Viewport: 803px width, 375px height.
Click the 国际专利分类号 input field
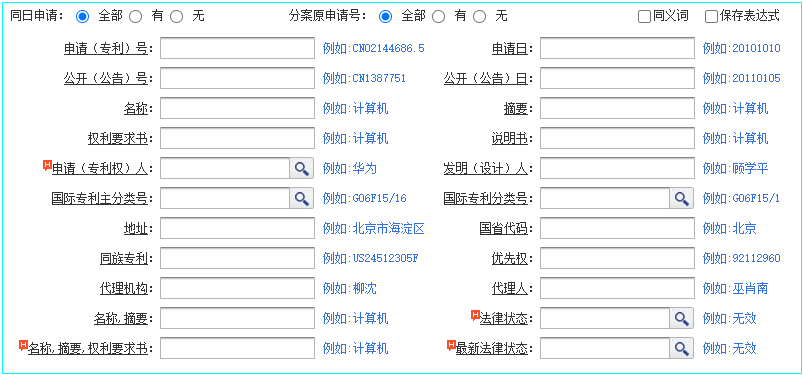tap(605, 198)
